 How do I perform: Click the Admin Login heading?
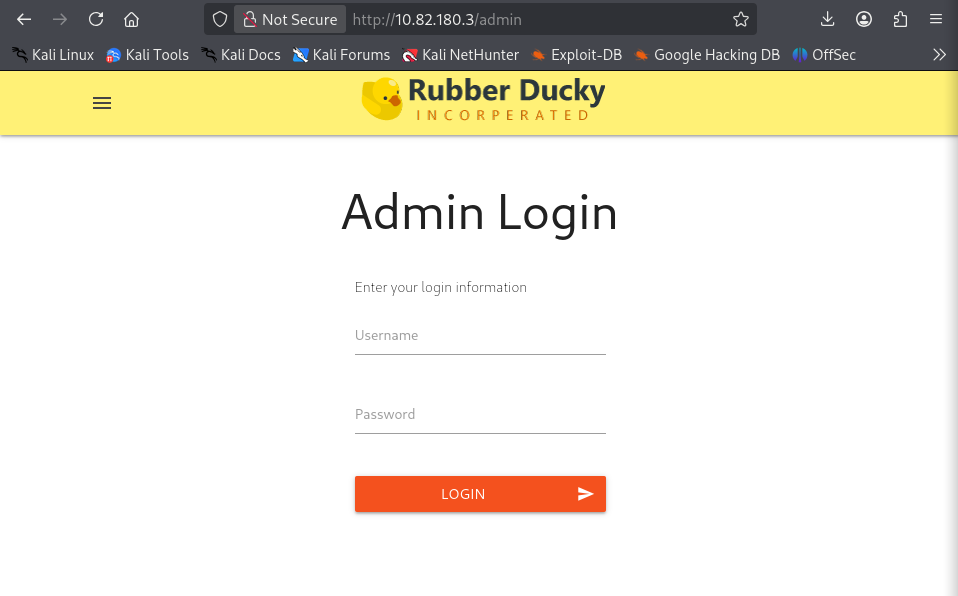(x=480, y=213)
